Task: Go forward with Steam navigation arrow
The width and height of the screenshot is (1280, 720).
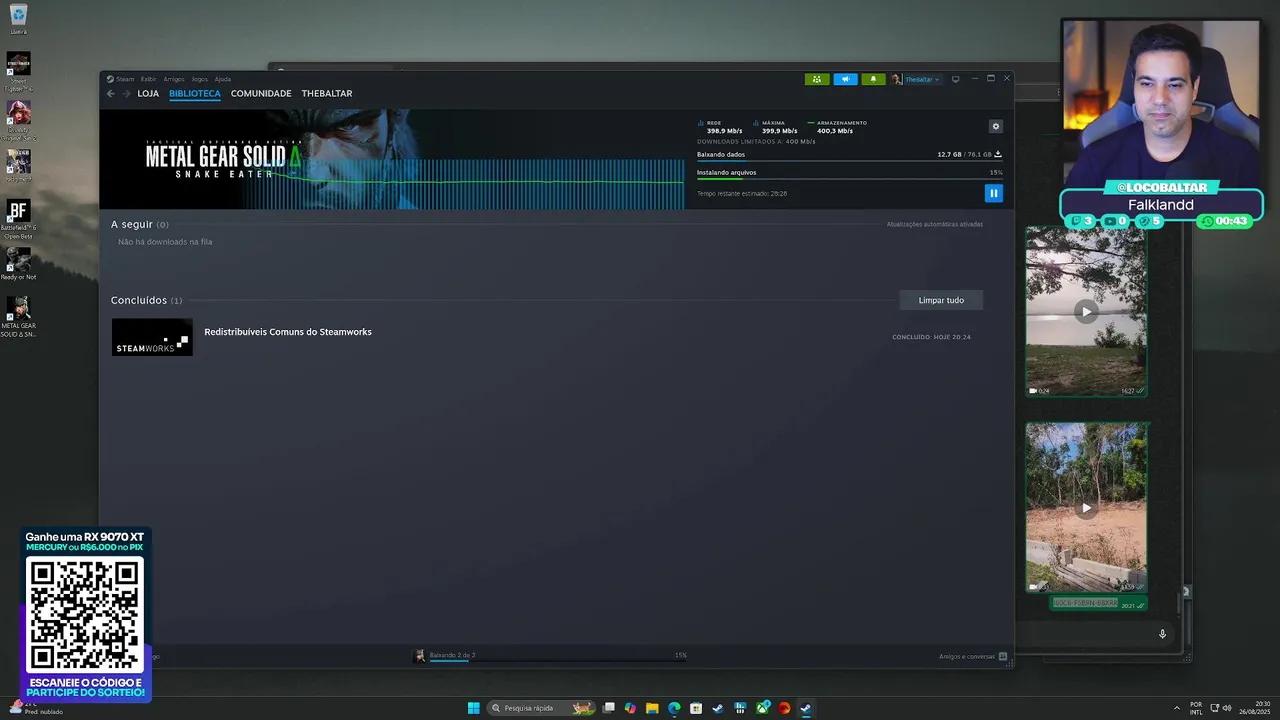Action: tap(126, 94)
